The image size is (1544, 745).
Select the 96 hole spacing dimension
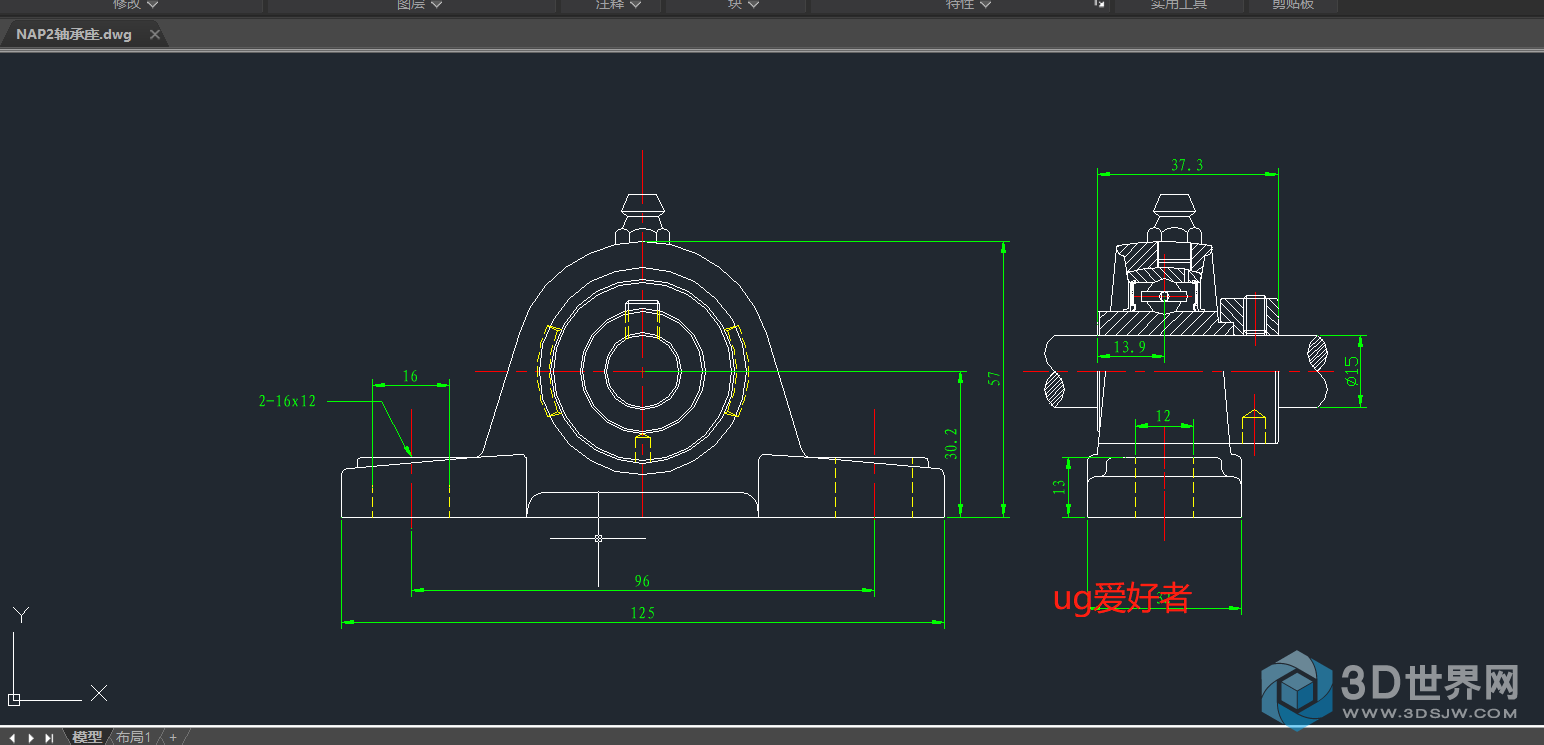coord(643,581)
